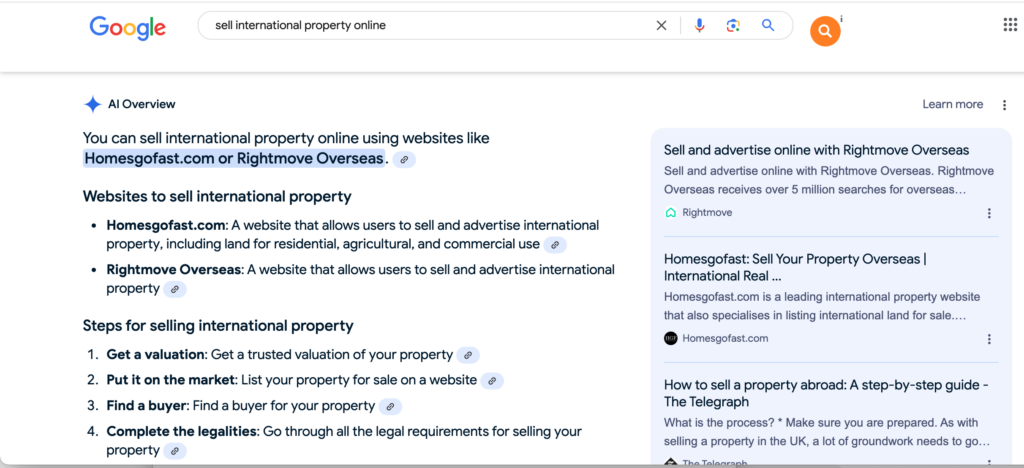
Task: Click bold Complete the legalities step
Action: click(182, 431)
